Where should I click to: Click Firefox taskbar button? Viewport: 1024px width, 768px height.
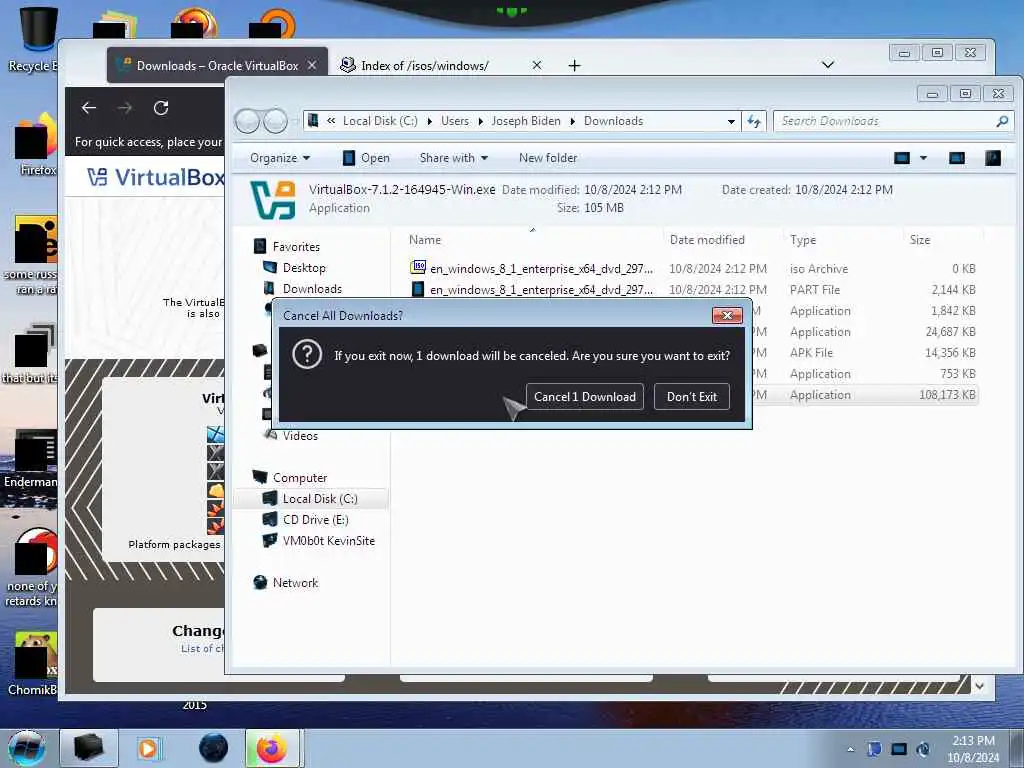272,748
